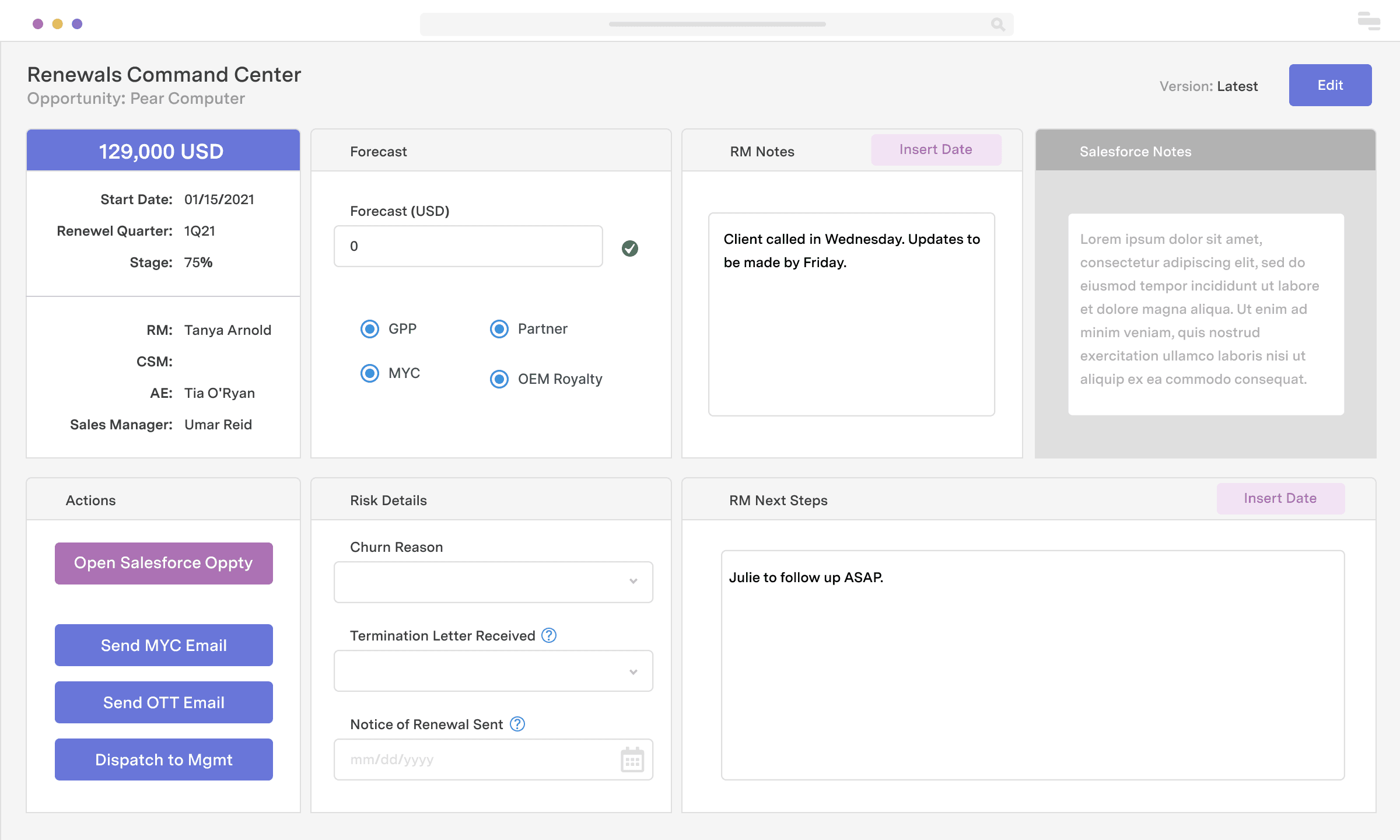Screen dimensions: 1400x840
Task: Select the GPP forecast option
Action: (x=369, y=328)
